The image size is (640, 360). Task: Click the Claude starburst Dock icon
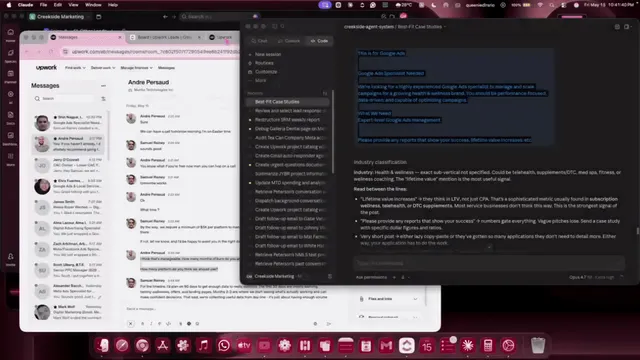pos(467,345)
